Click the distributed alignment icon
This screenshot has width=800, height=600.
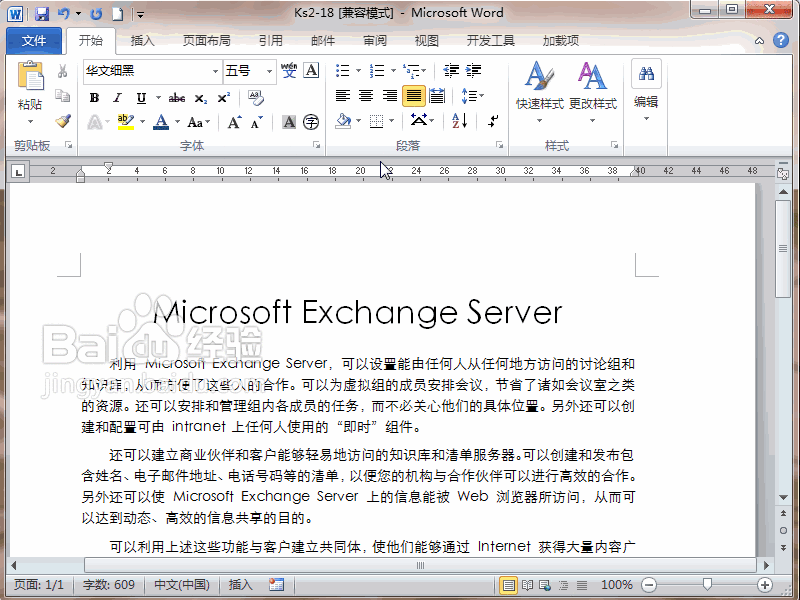pyautogui.click(x=437, y=96)
